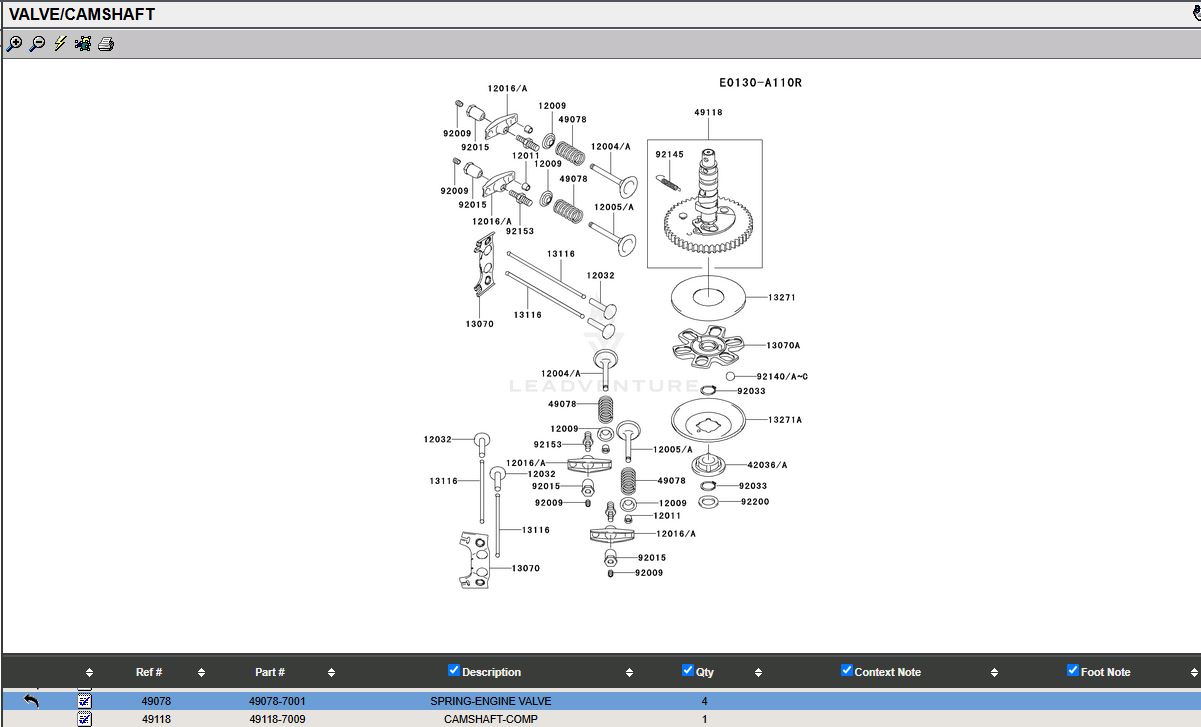Click sort arrows right of Part # header

coord(331,673)
